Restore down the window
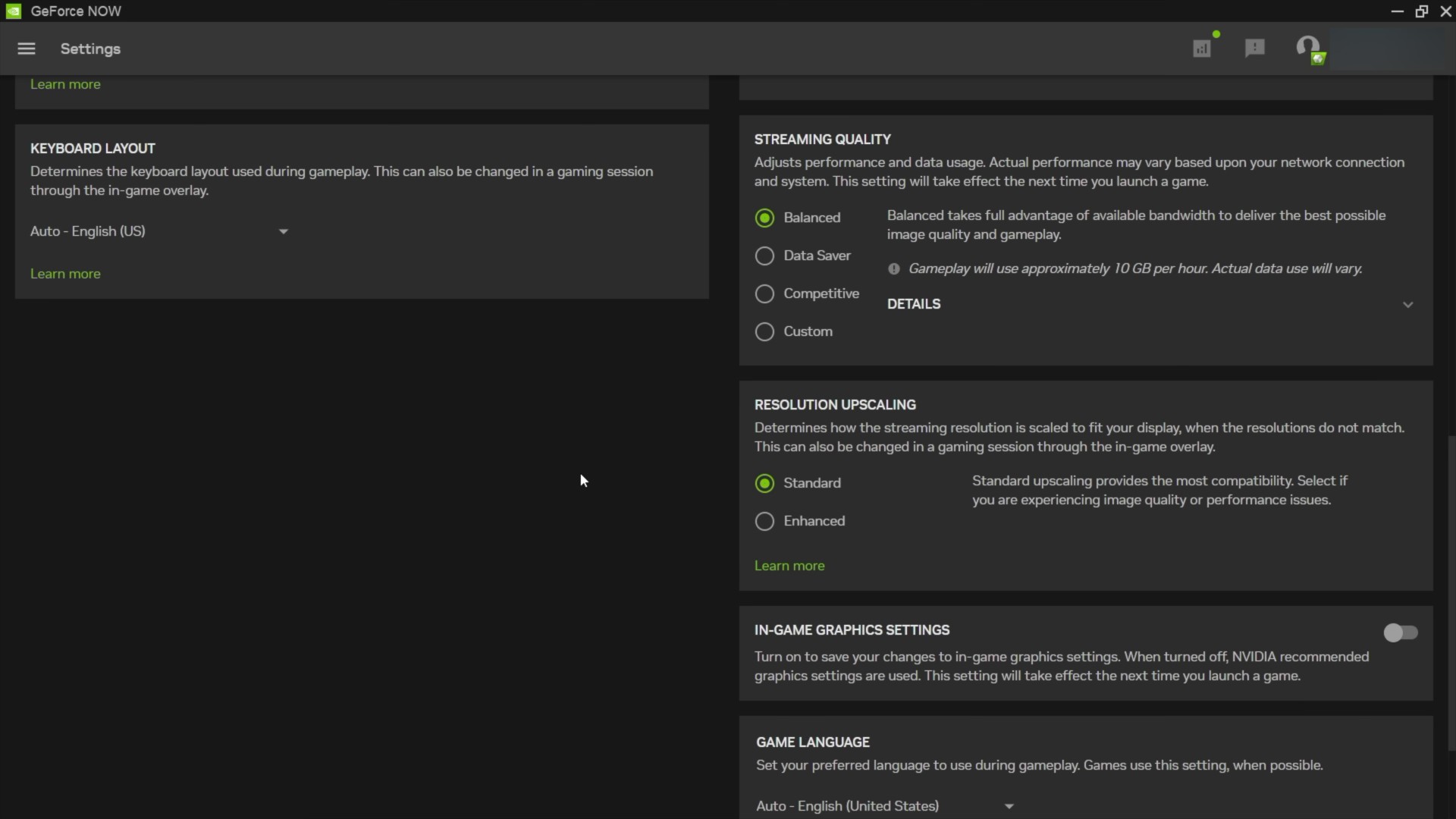This screenshot has width=1456, height=819. (x=1422, y=11)
